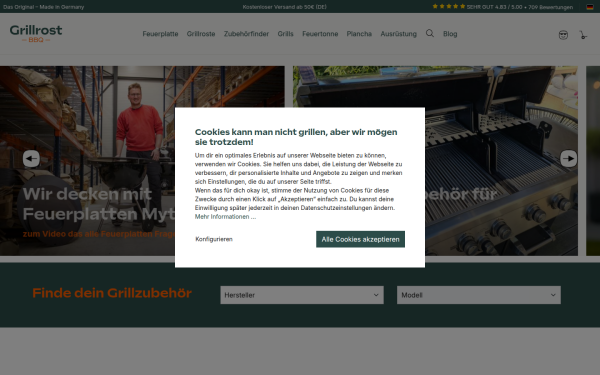The image size is (600, 375).
Task: Click 'Das Original – Made in Germany' text
Action: coord(44,7)
